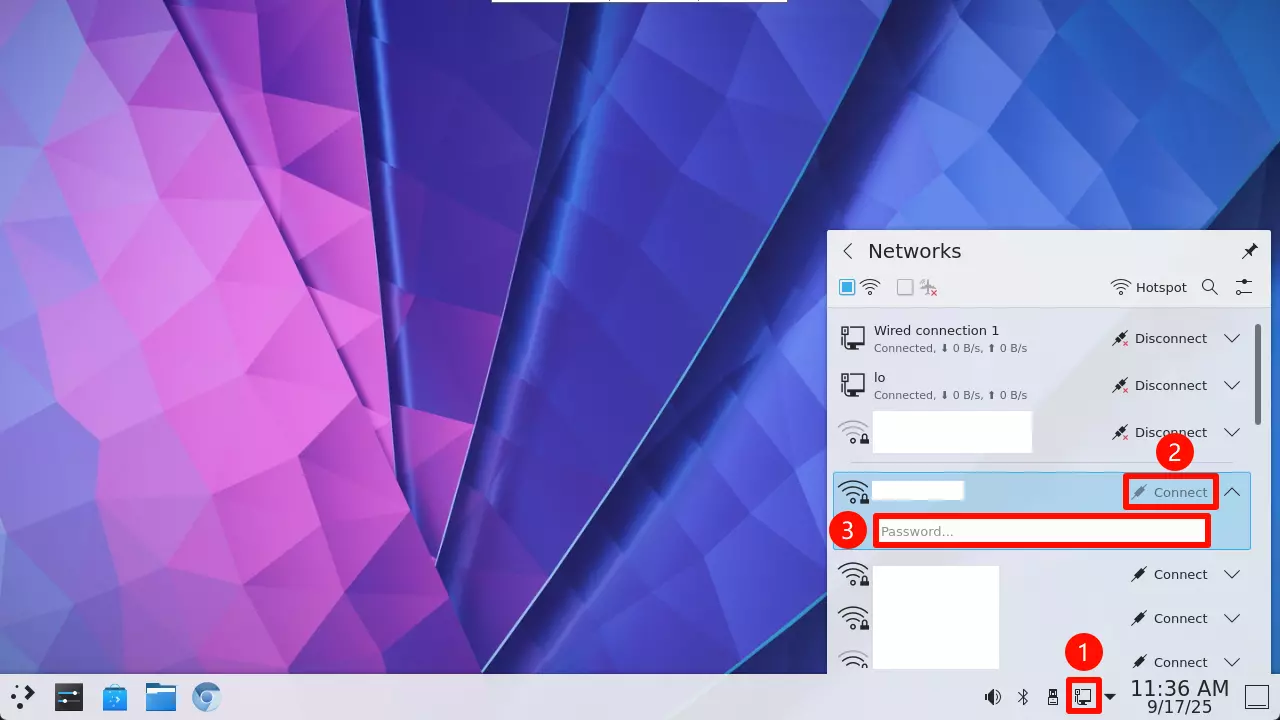
Task: Open the network icon in the system tray
Action: click(x=1083, y=697)
